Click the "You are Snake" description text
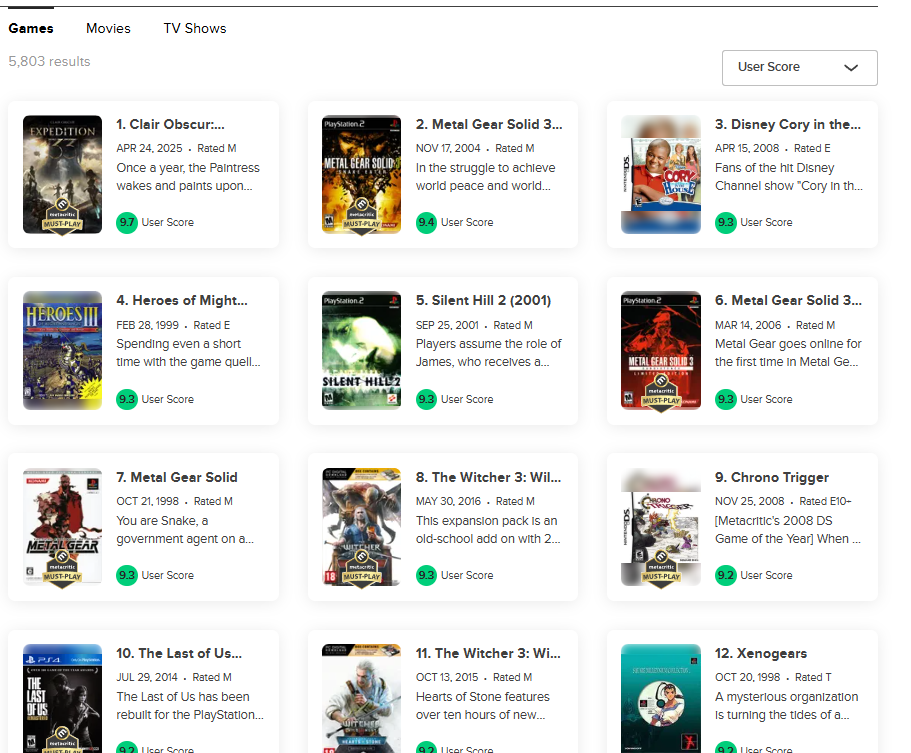Viewport: 911px width, 753px height. point(185,529)
